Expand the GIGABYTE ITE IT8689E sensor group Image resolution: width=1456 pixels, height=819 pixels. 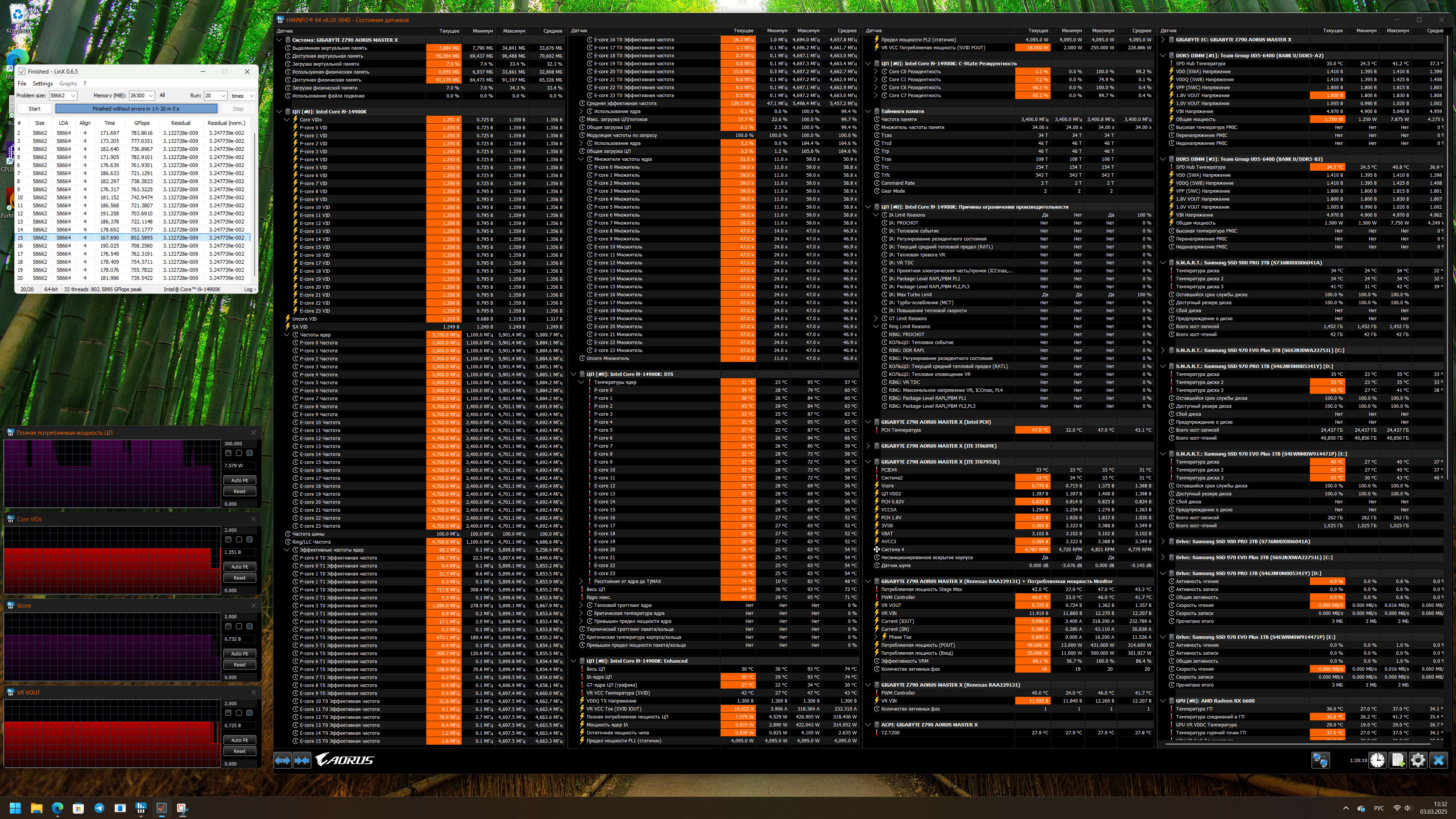tap(869, 446)
